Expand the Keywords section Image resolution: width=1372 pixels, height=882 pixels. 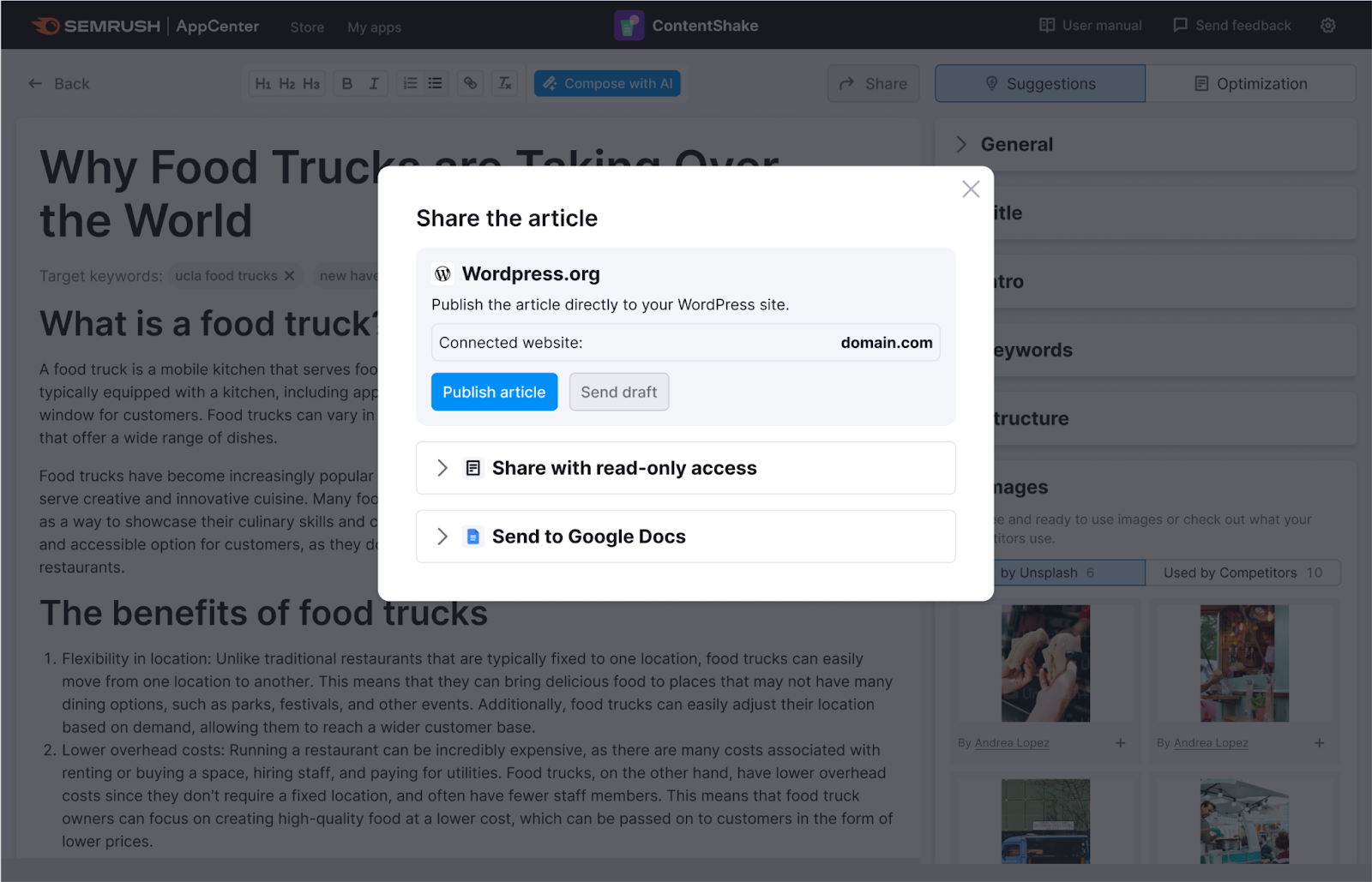coord(1175,351)
